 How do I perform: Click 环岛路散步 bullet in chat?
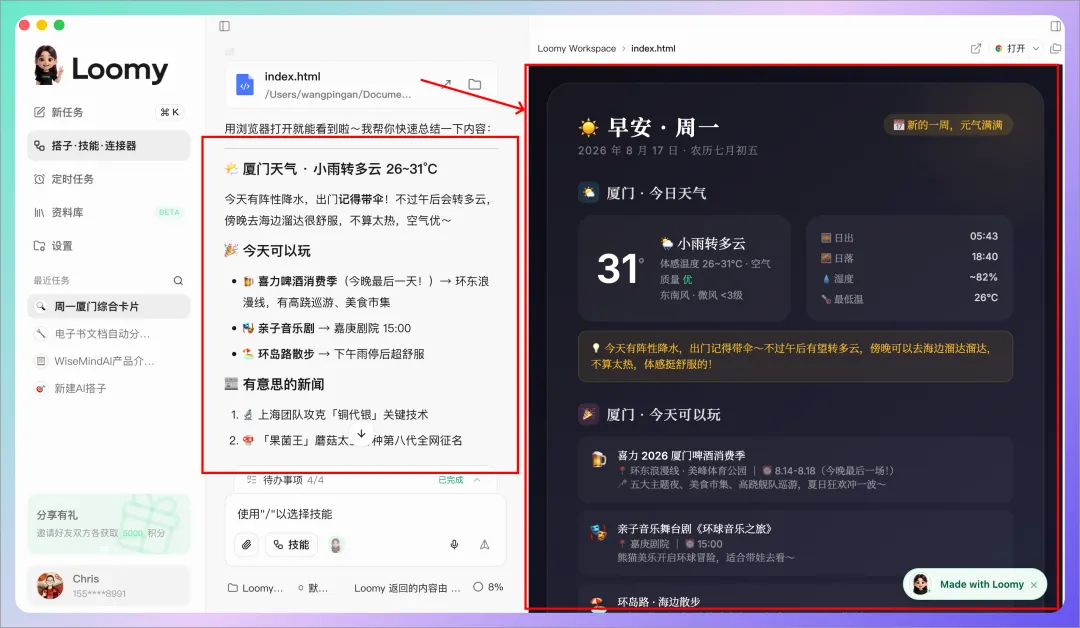[333, 354]
